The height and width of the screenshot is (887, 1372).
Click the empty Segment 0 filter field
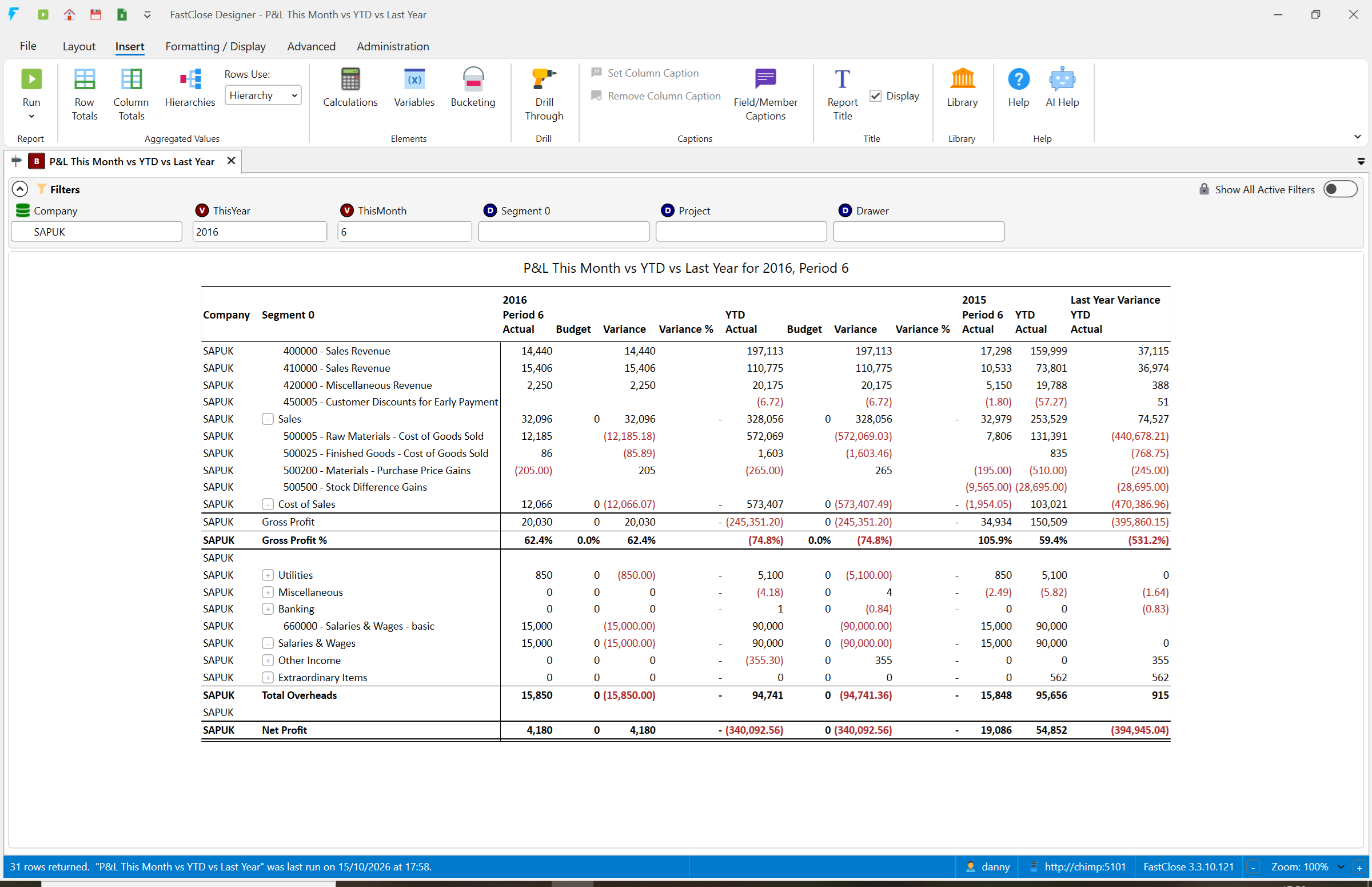564,232
